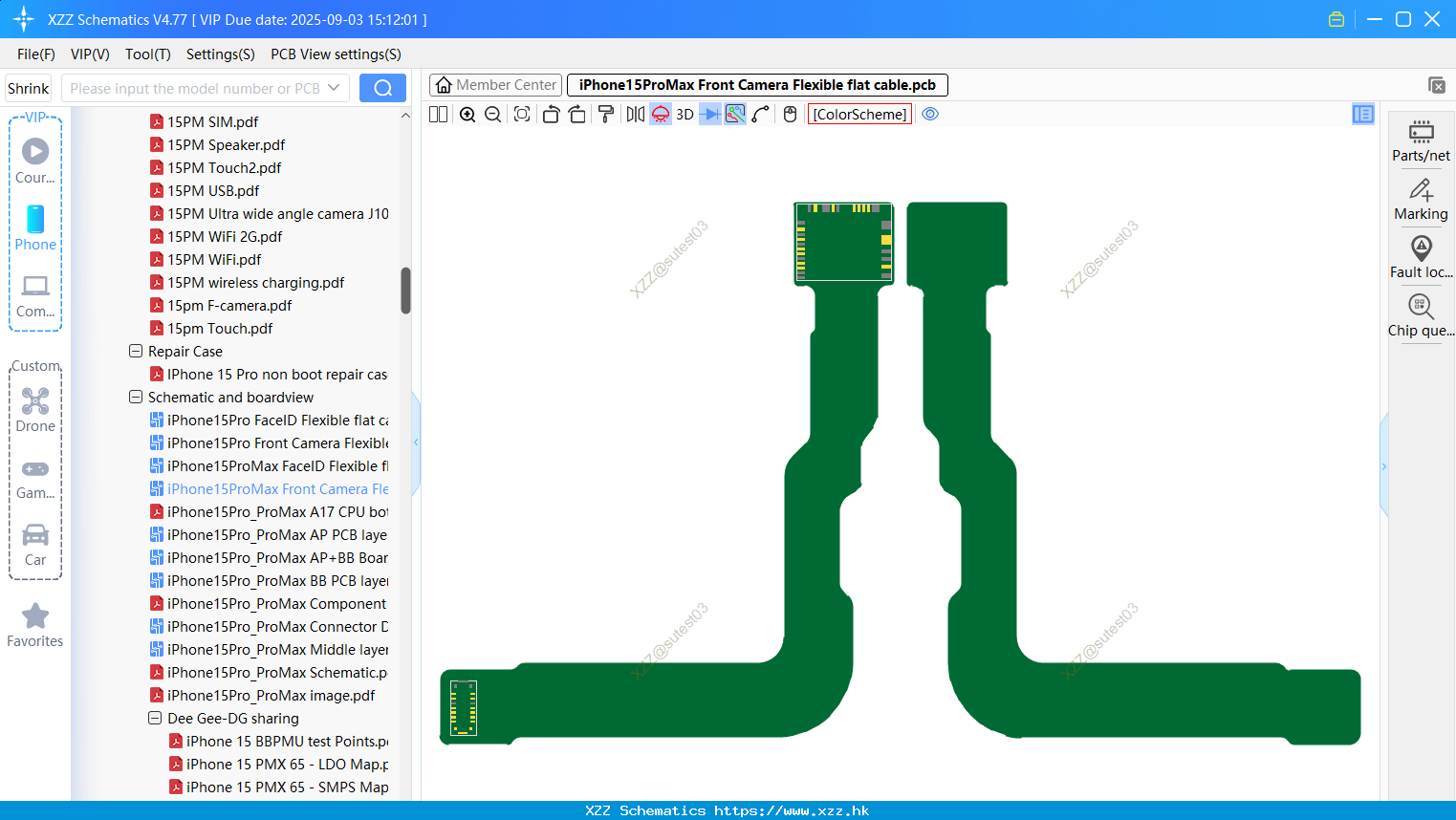
Task: Open the ColorScheme selector
Action: tap(859, 114)
